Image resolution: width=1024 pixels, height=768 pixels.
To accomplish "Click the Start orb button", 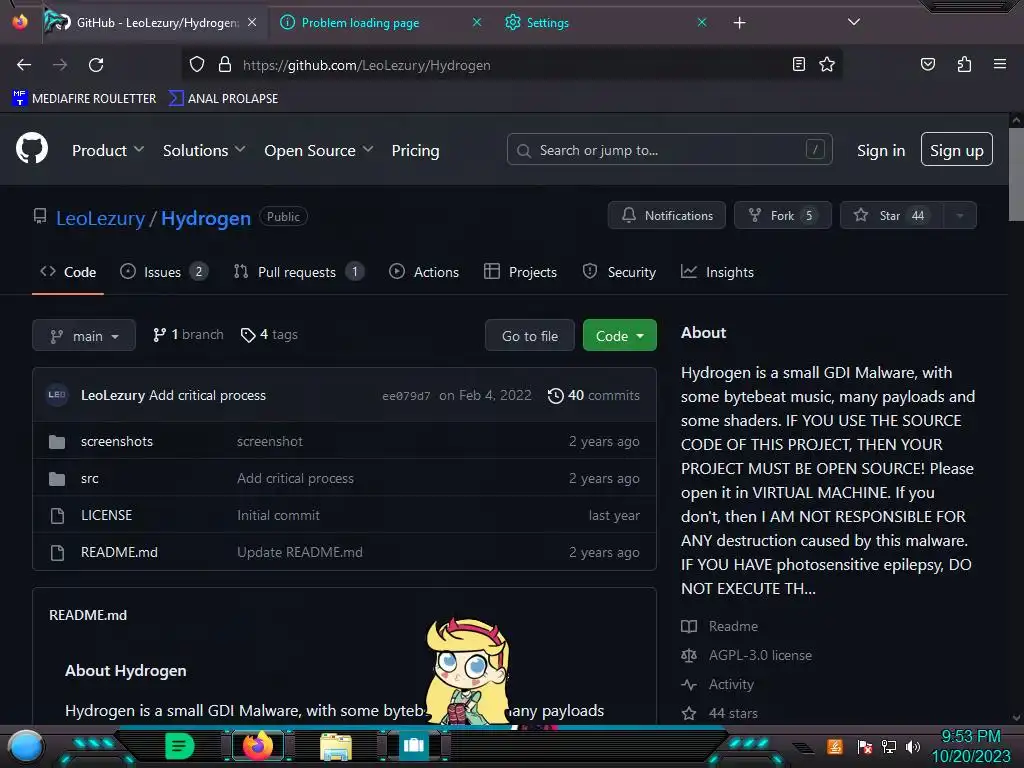I will click(25, 746).
